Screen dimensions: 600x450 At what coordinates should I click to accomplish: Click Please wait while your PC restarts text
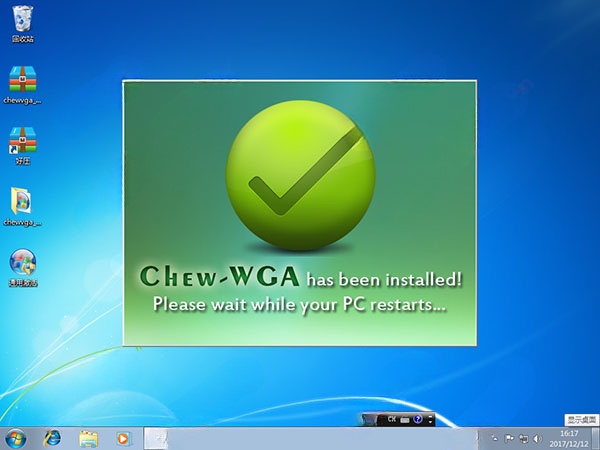tap(300, 305)
